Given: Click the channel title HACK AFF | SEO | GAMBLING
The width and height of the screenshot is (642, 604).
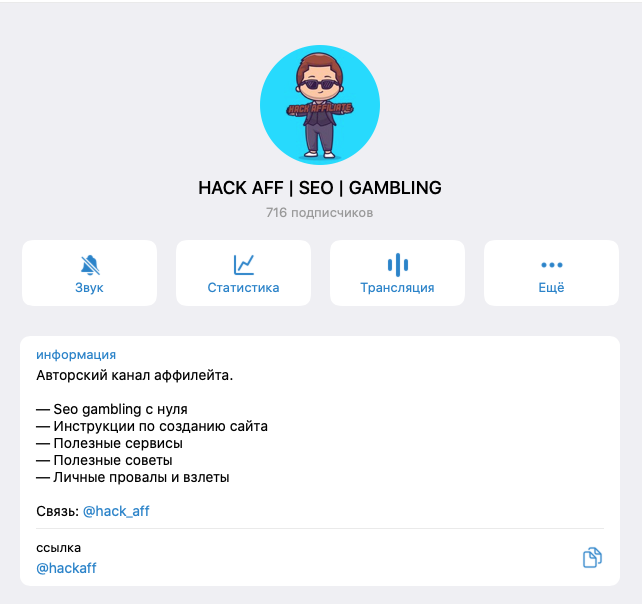Looking at the screenshot, I should pos(320,188).
